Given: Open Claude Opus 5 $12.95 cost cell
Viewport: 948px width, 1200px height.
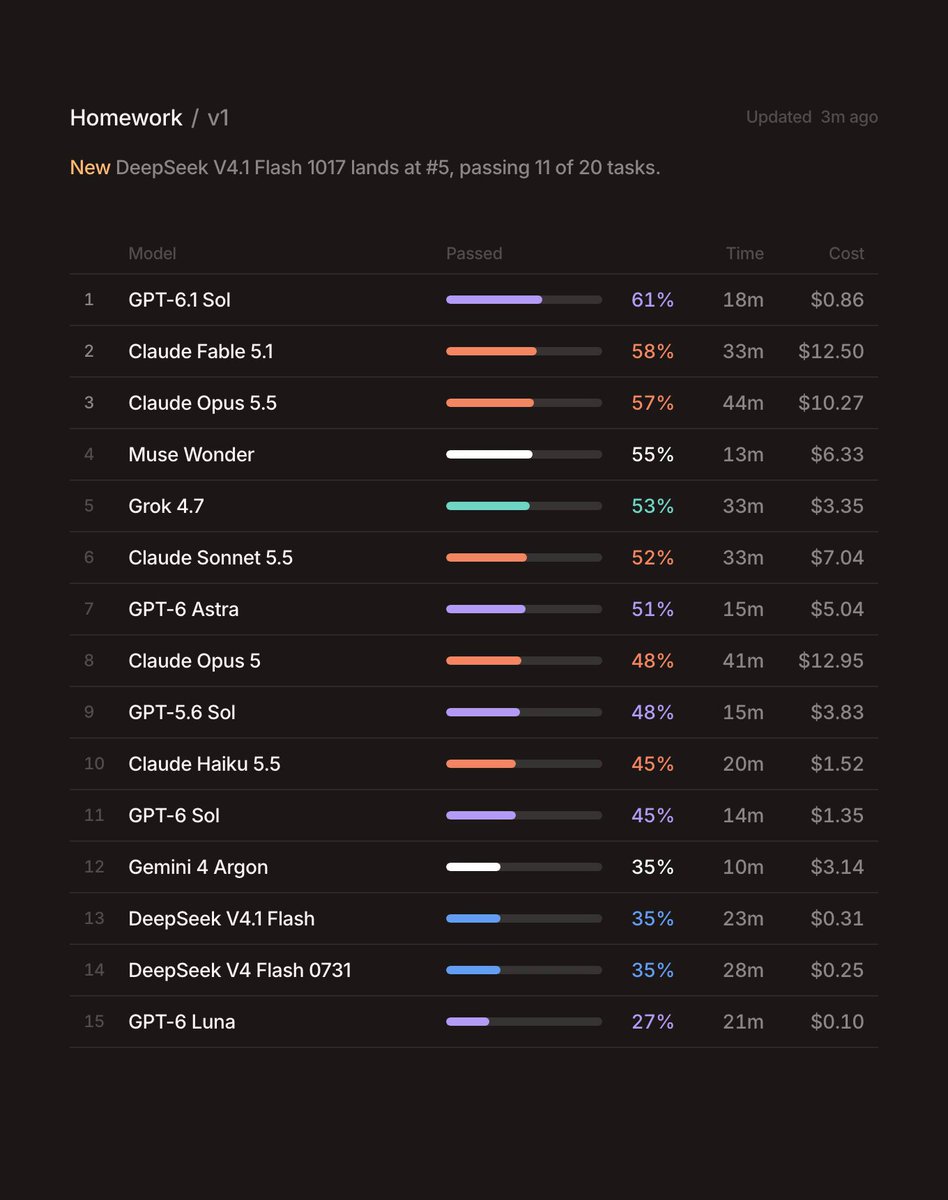Looking at the screenshot, I should coord(831,661).
